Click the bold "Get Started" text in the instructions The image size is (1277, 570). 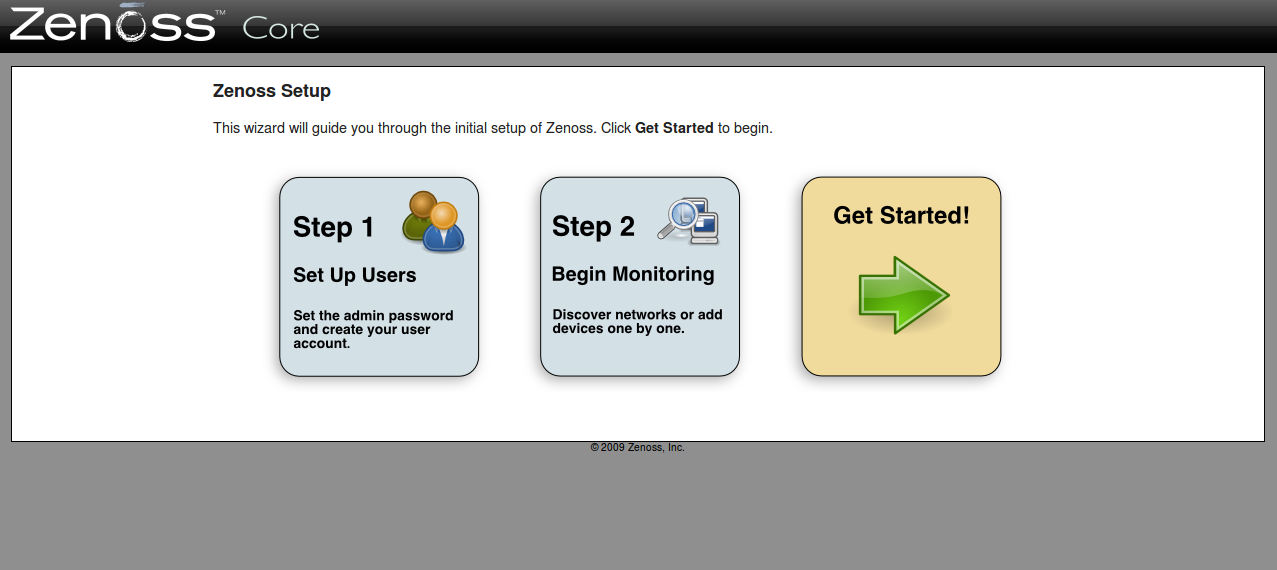(674, 128)
